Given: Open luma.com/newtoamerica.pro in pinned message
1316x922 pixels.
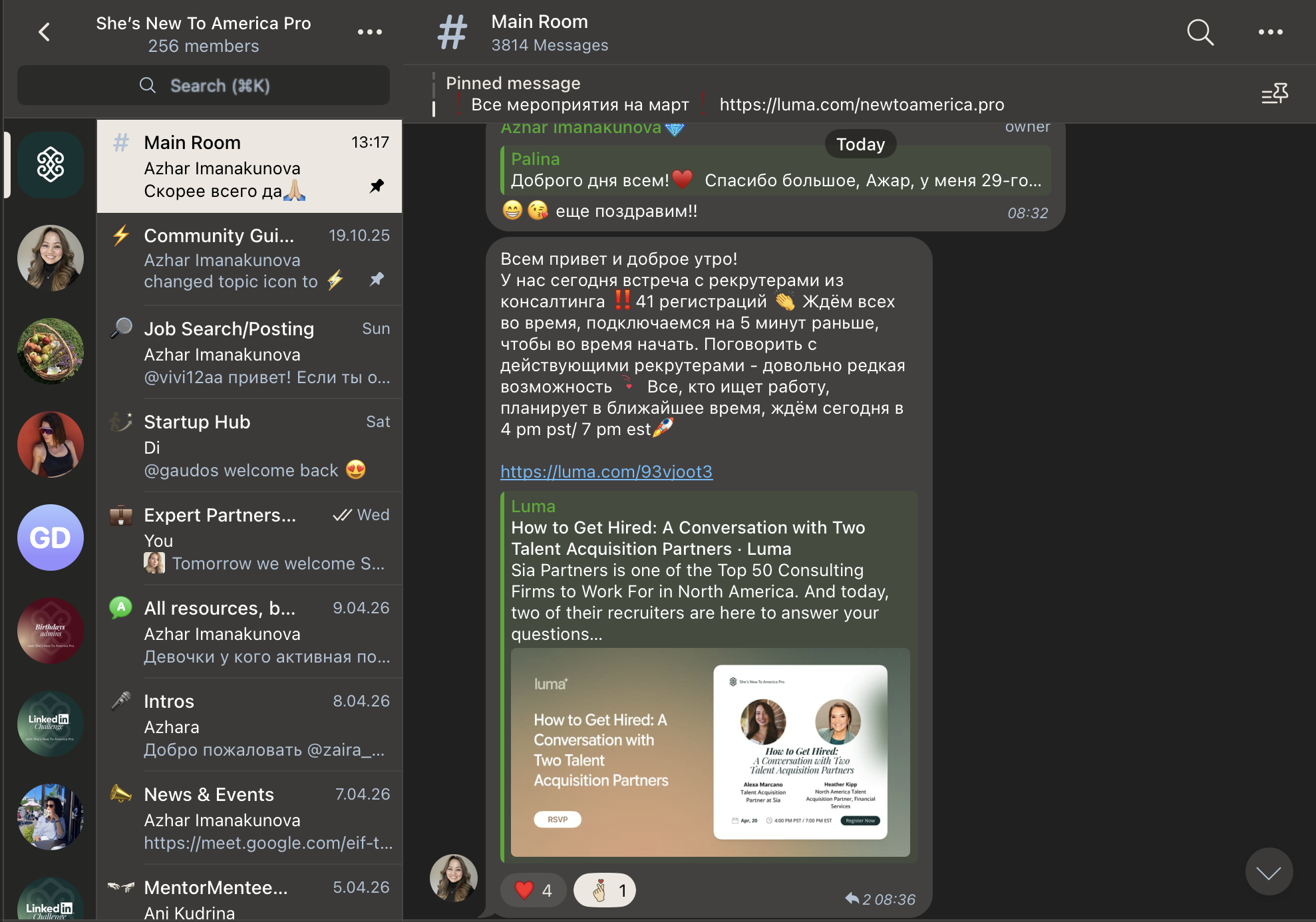Looking at the screenshot, I should [862, 104].
